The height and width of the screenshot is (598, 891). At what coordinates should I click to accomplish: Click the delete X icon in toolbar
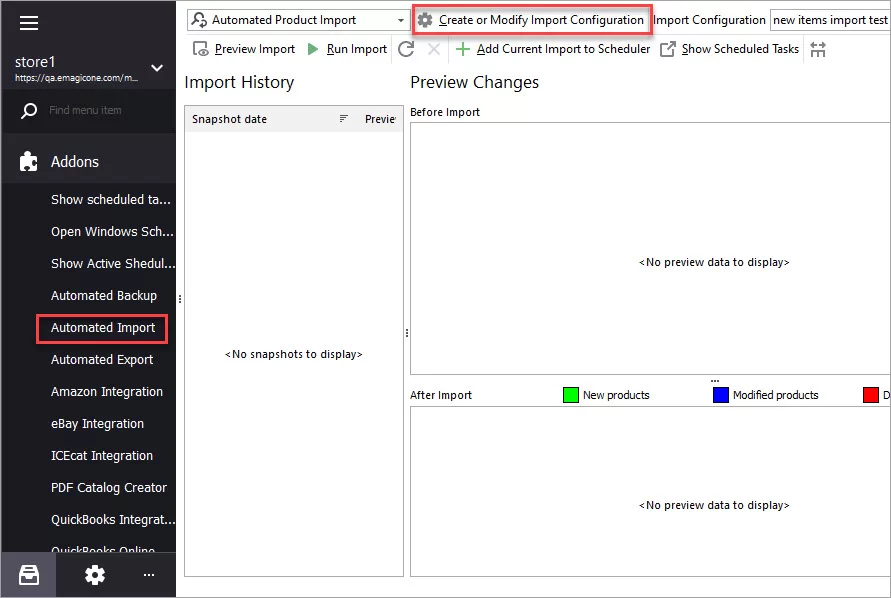pos(434,49)
